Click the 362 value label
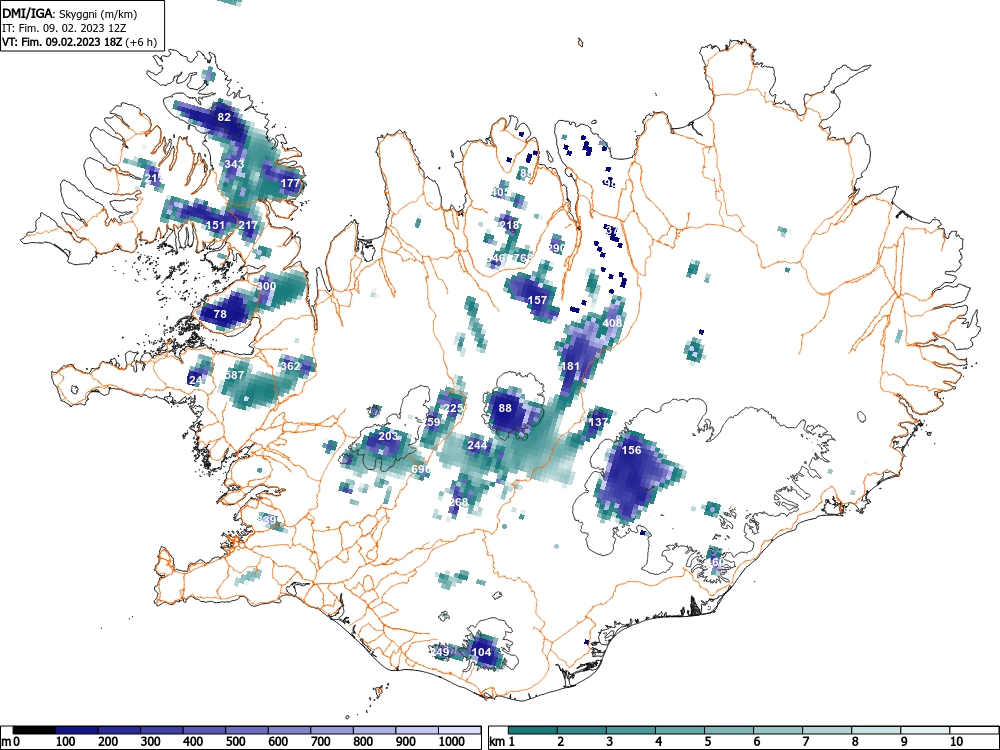This screenshot has width=1000, height=750. (290, 366)
